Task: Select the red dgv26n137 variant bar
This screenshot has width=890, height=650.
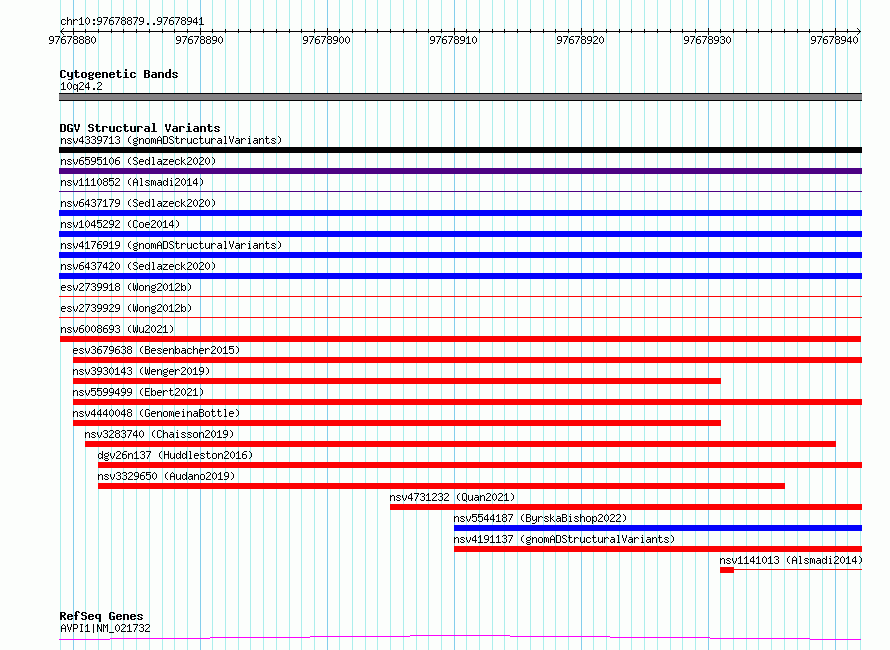Action: click(480, 465)
